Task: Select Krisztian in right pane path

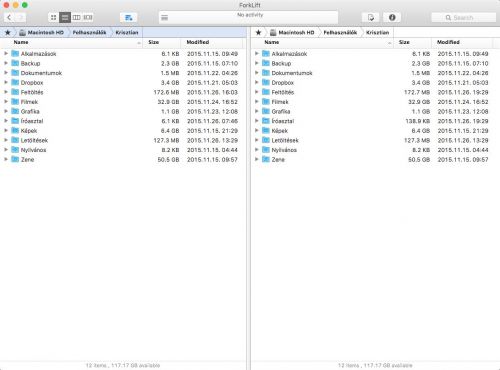Action: click(377, 32)
